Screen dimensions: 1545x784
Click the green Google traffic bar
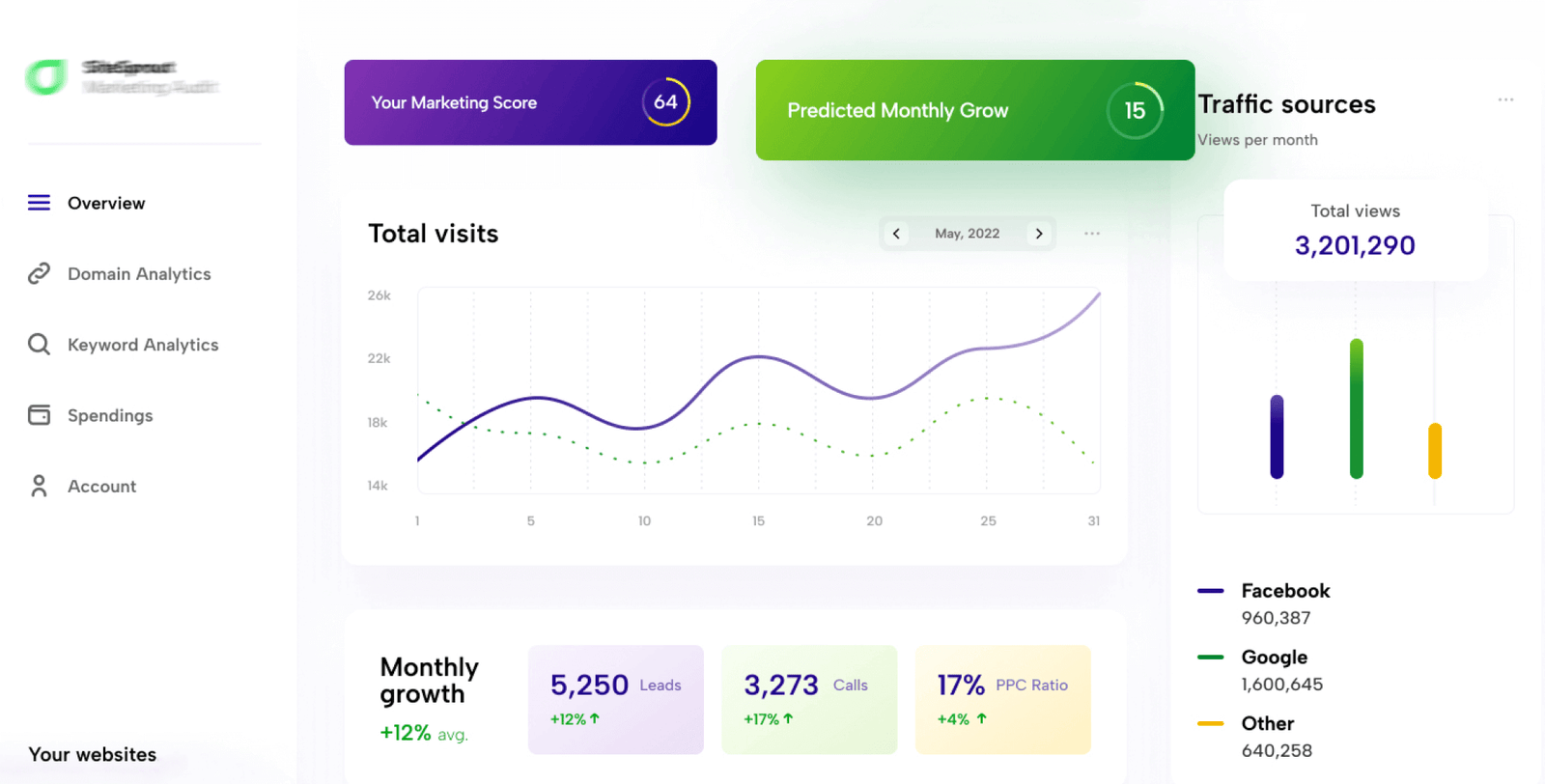tap(1356, 408)
